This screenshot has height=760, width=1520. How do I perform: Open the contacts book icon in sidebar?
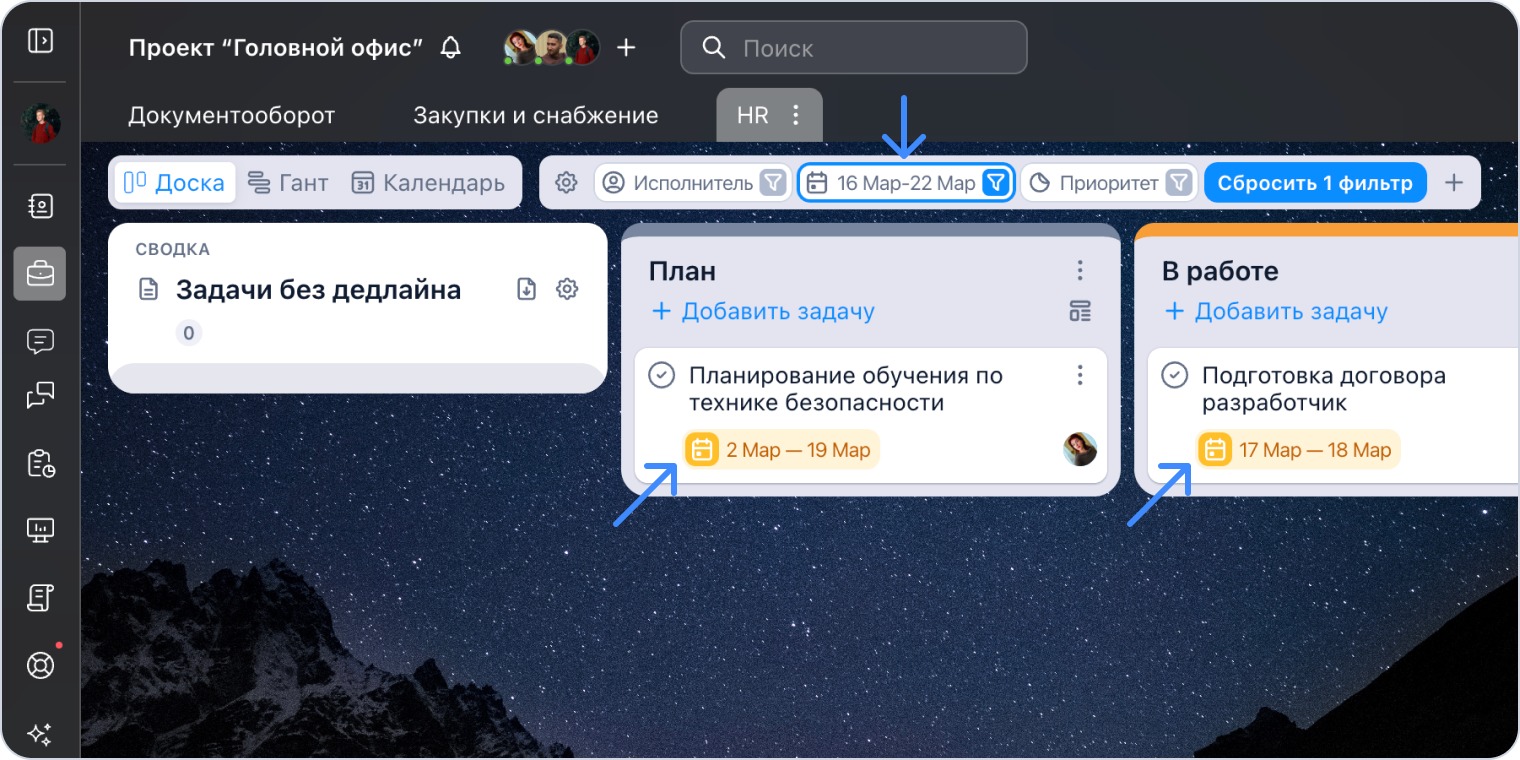point(40,206)
